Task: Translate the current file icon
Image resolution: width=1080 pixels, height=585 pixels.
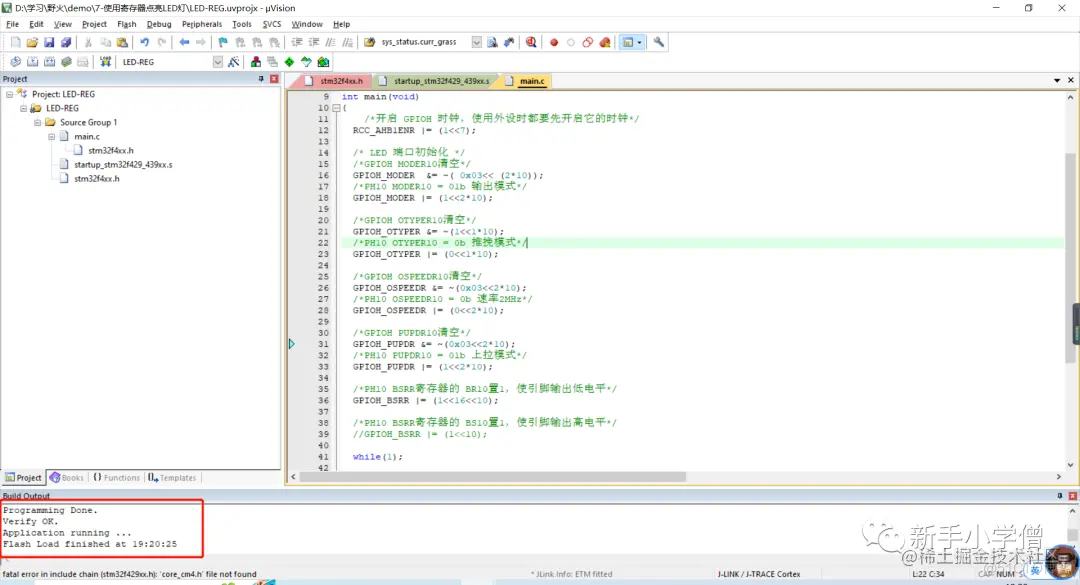Action: pyautogui.click(x=15, y=62)
